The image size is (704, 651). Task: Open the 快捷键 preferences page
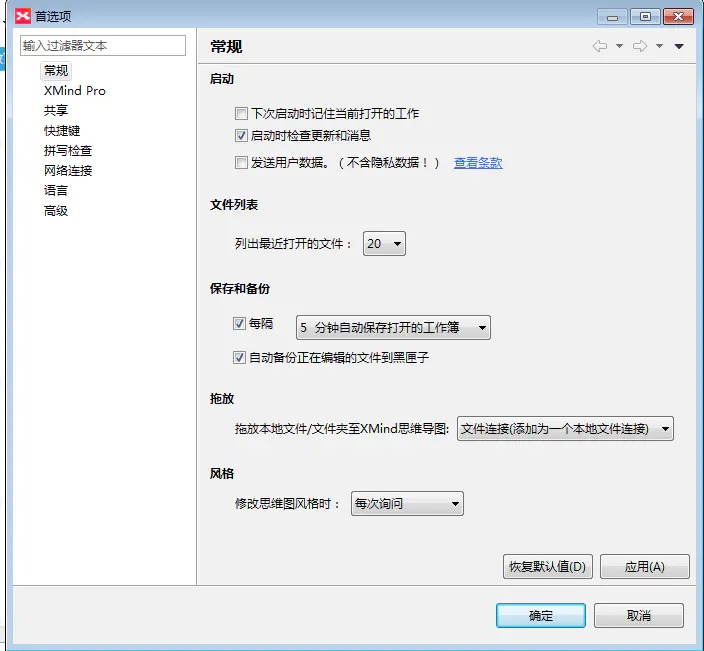62,131
